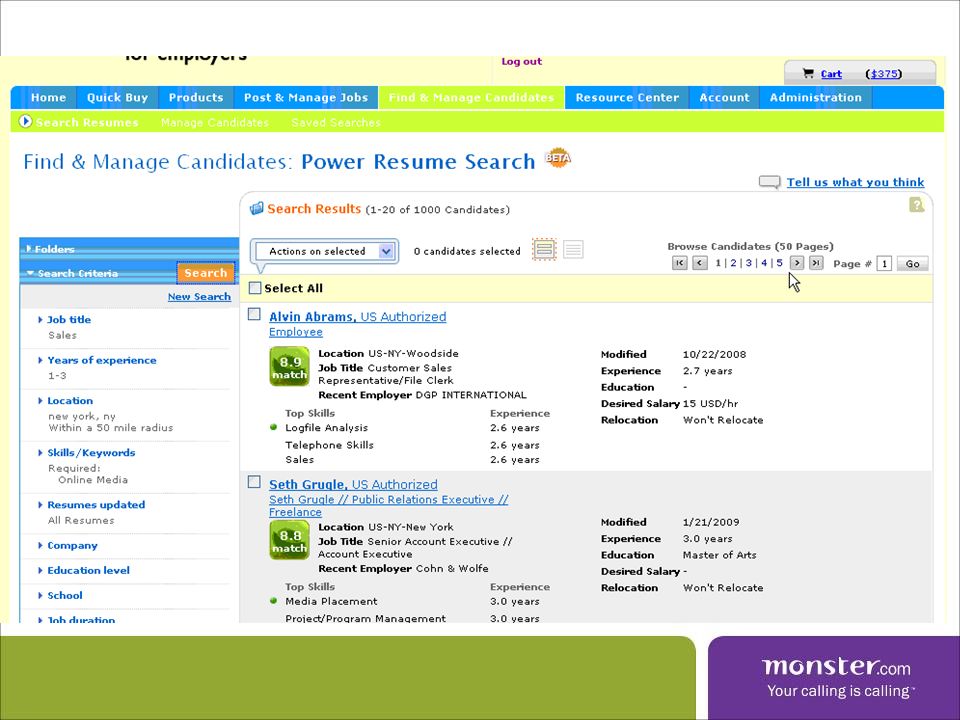Screen dimensions: 960x720
Task: Click the 'Logfile Analysis' skill text
Action: (x=326, y=427)
